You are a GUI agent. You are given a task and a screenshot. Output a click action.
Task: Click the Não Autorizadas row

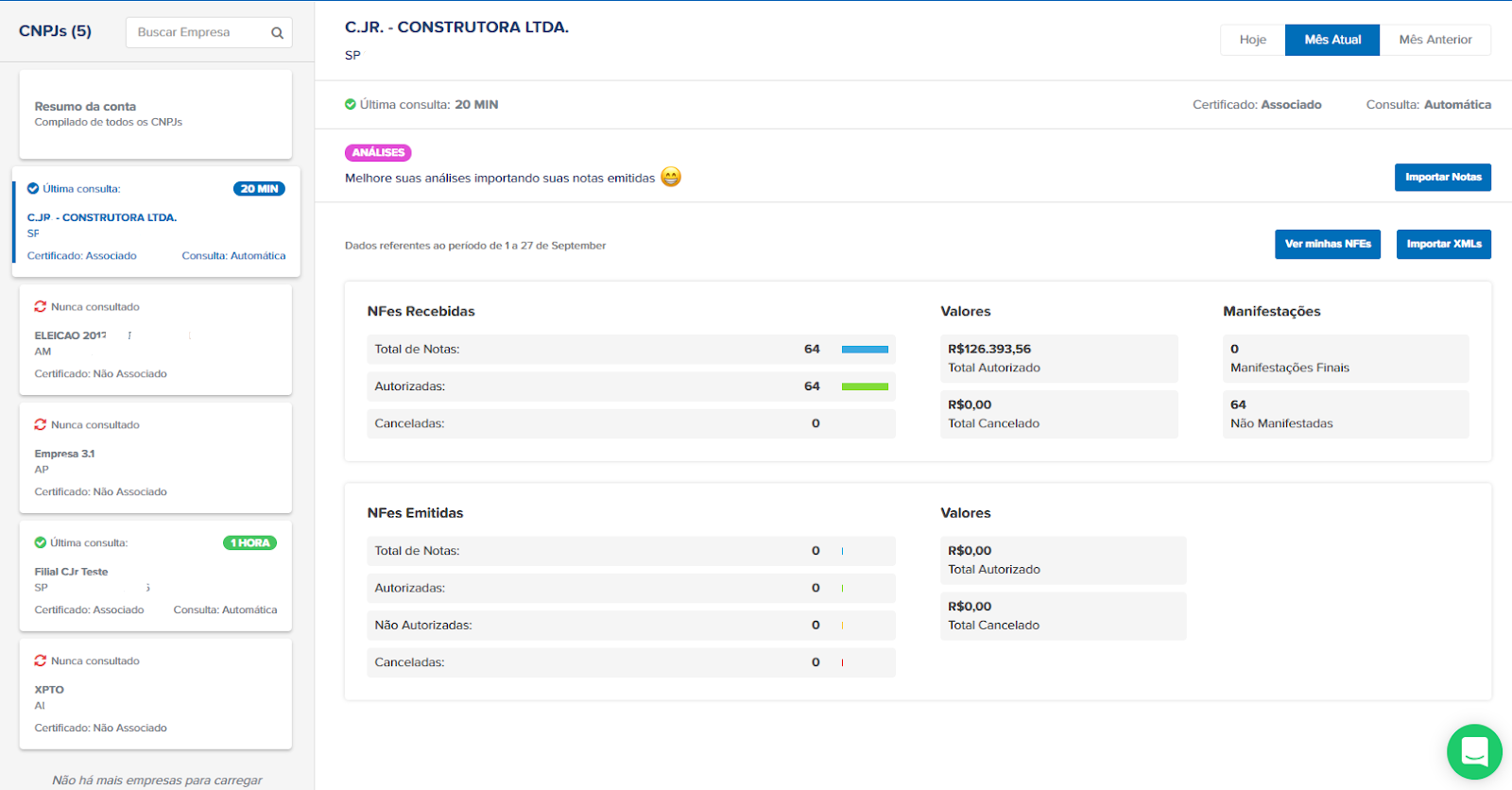click(631, 626)
